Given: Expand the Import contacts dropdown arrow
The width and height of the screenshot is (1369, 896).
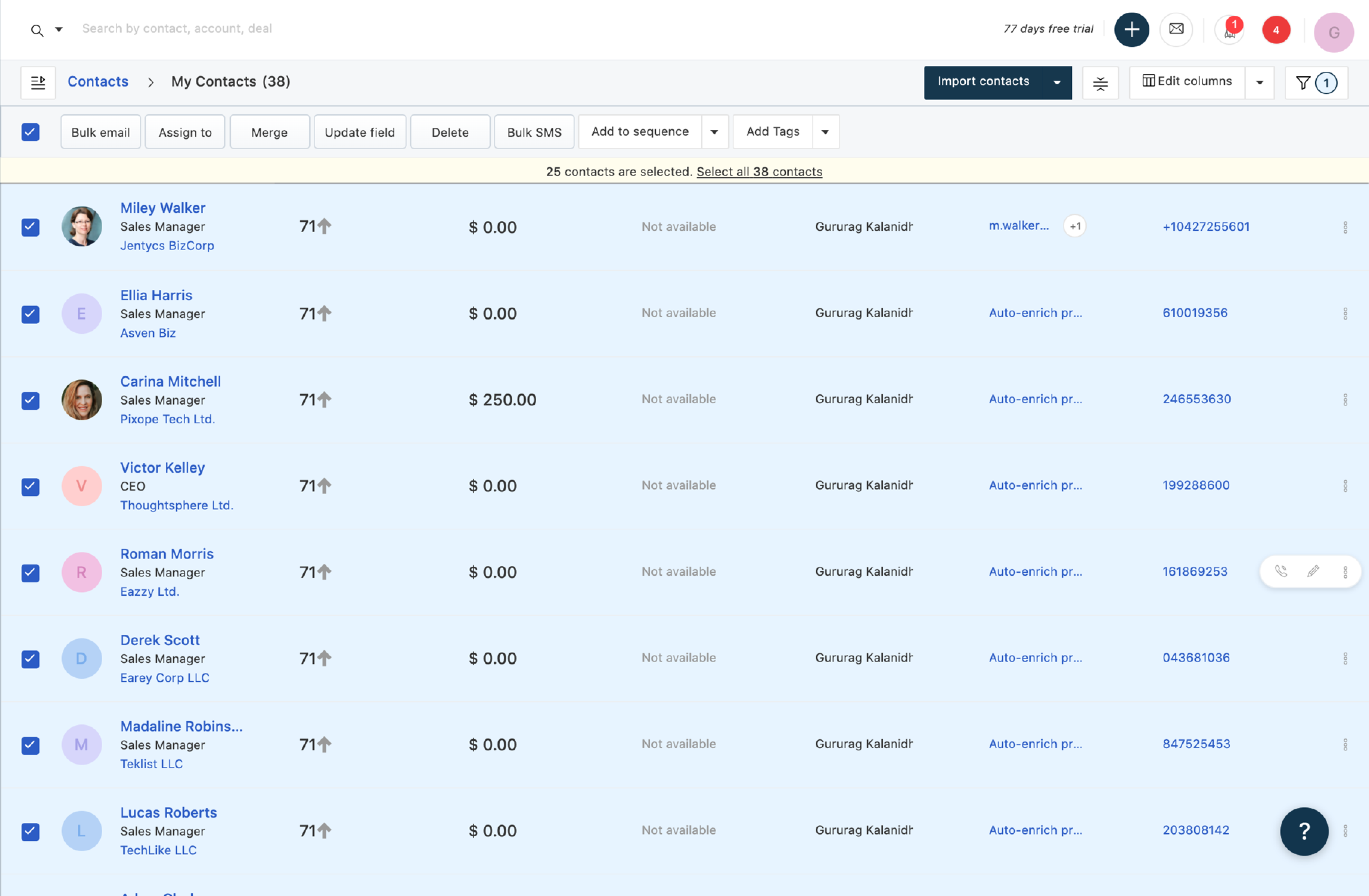Looking at the screenshot, I should click(1057, 82).
